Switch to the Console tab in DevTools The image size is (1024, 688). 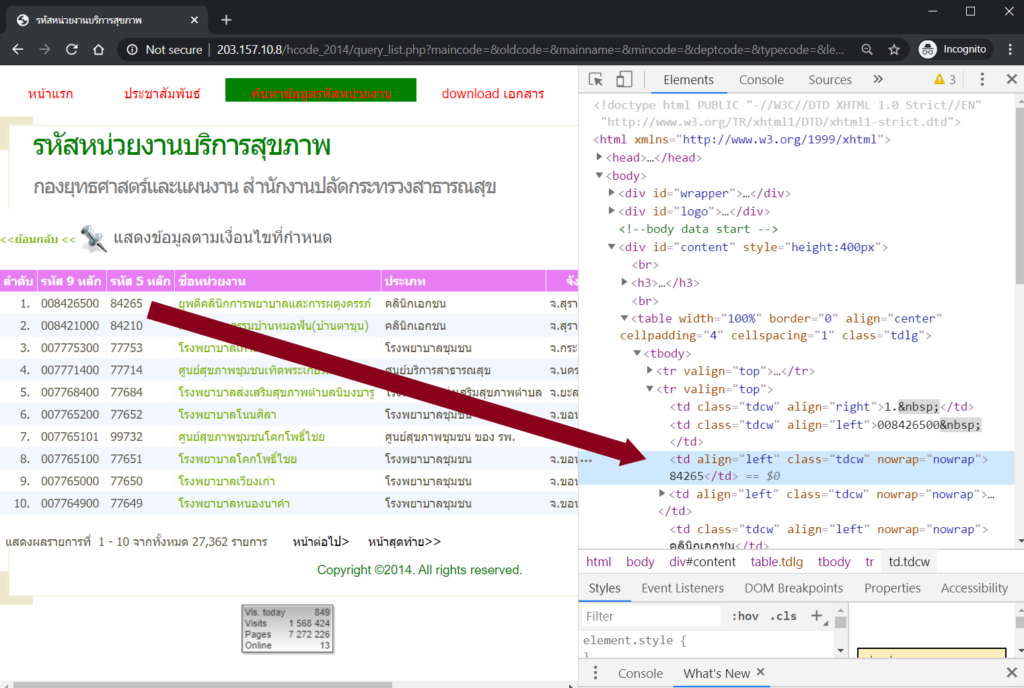click(x=761, y=80)
